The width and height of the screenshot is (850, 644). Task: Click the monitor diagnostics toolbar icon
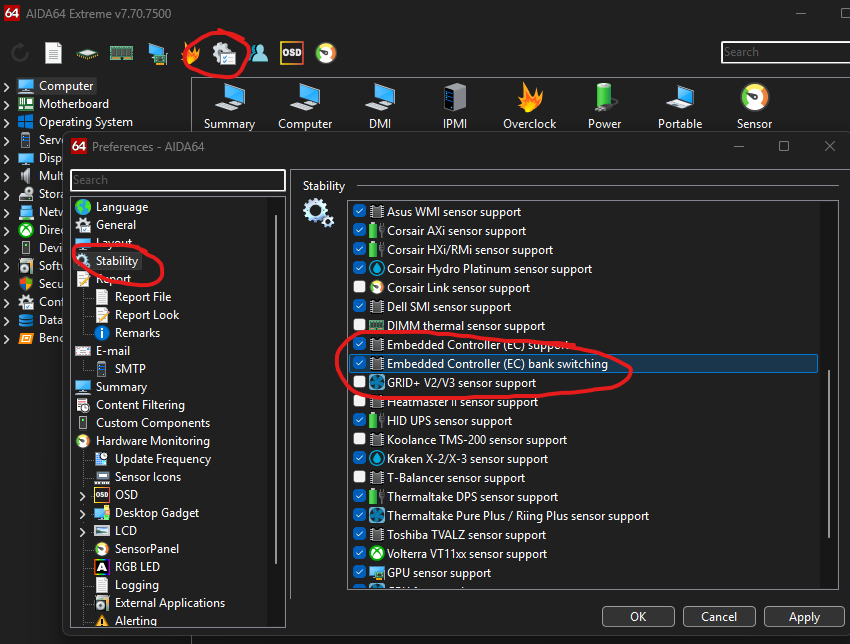click(x=158, y=53)
